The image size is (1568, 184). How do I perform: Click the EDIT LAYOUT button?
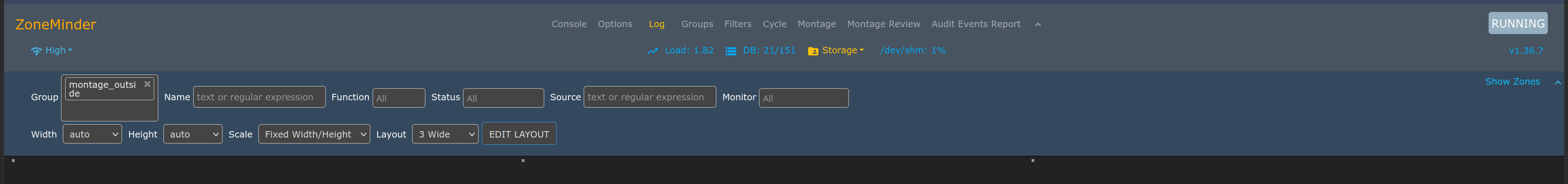(x=519, y=134)
